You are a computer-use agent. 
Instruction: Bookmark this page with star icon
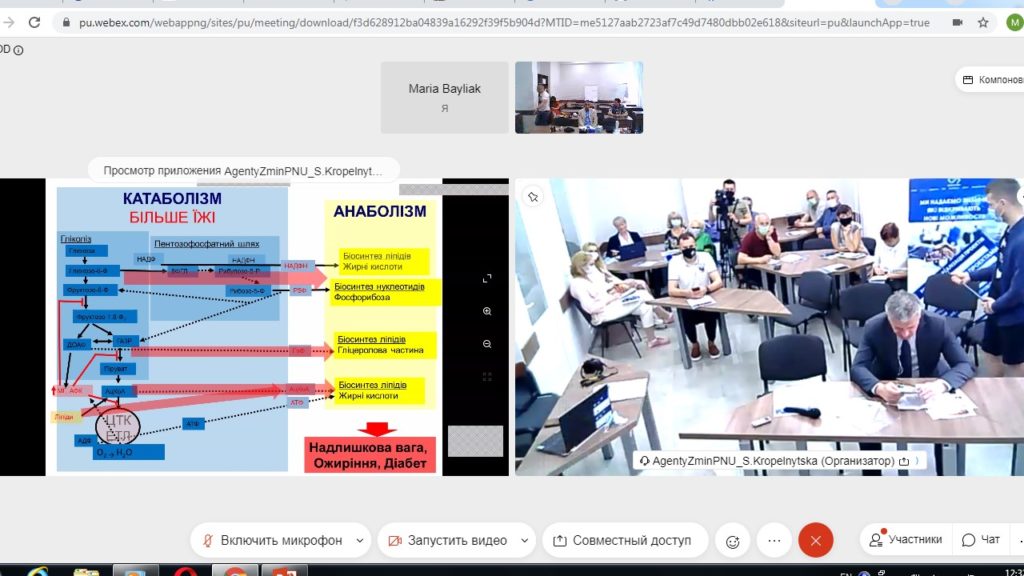983,22
